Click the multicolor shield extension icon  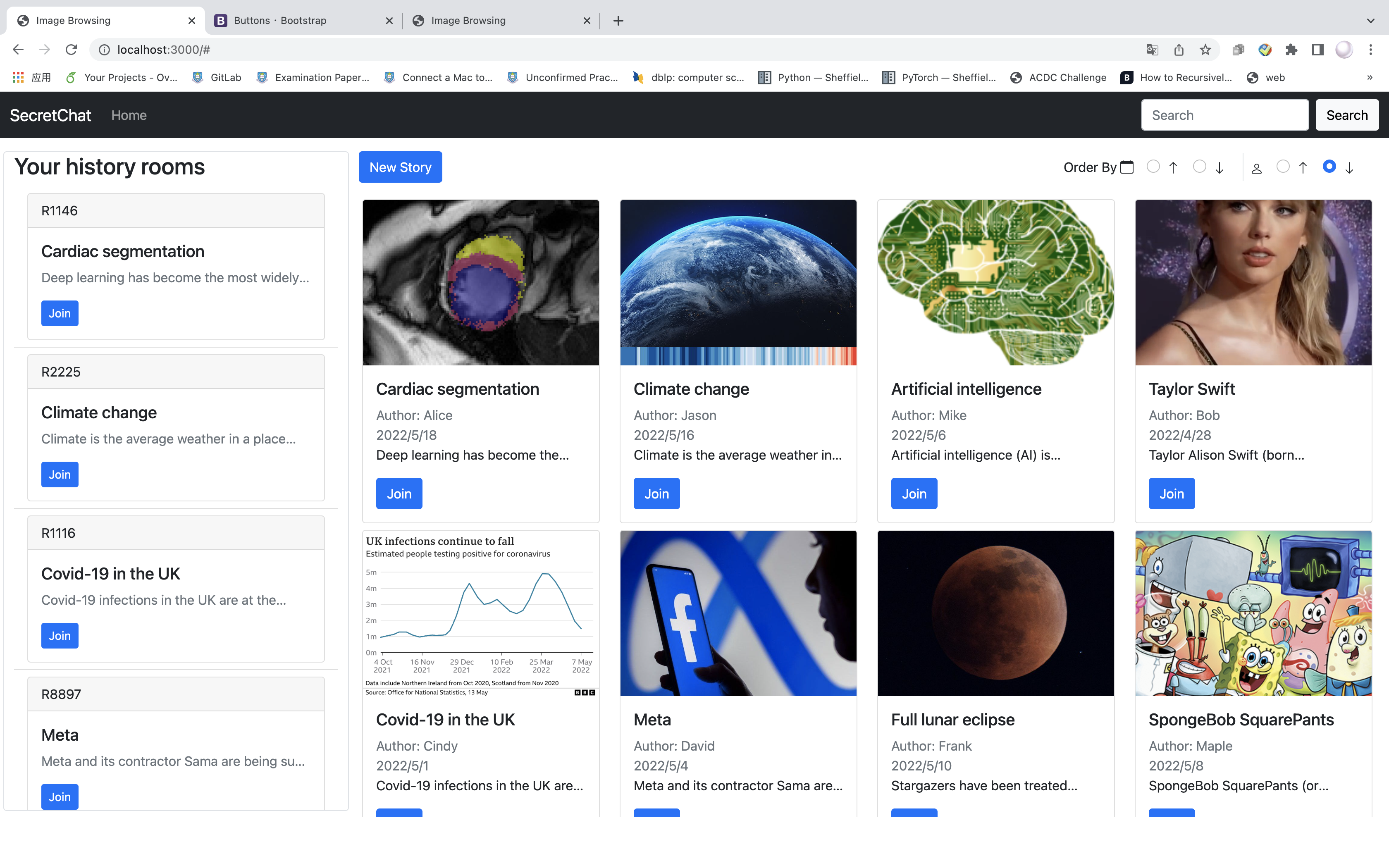[x=1265, y=50]
